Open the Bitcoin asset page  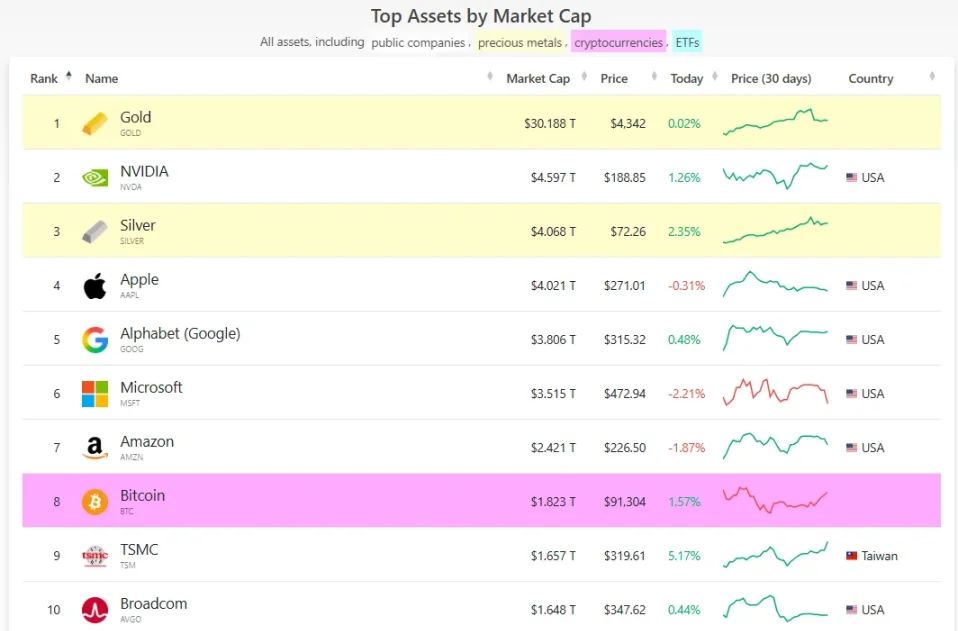pos(142,495)
